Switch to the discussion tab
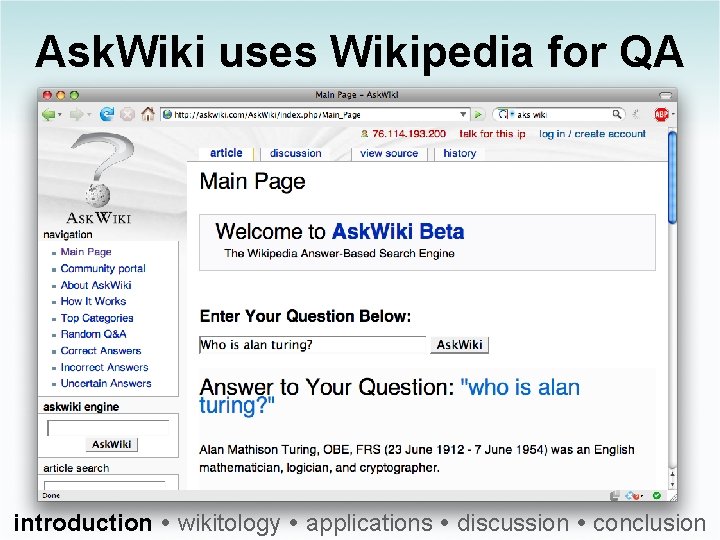 click(295, 153)
